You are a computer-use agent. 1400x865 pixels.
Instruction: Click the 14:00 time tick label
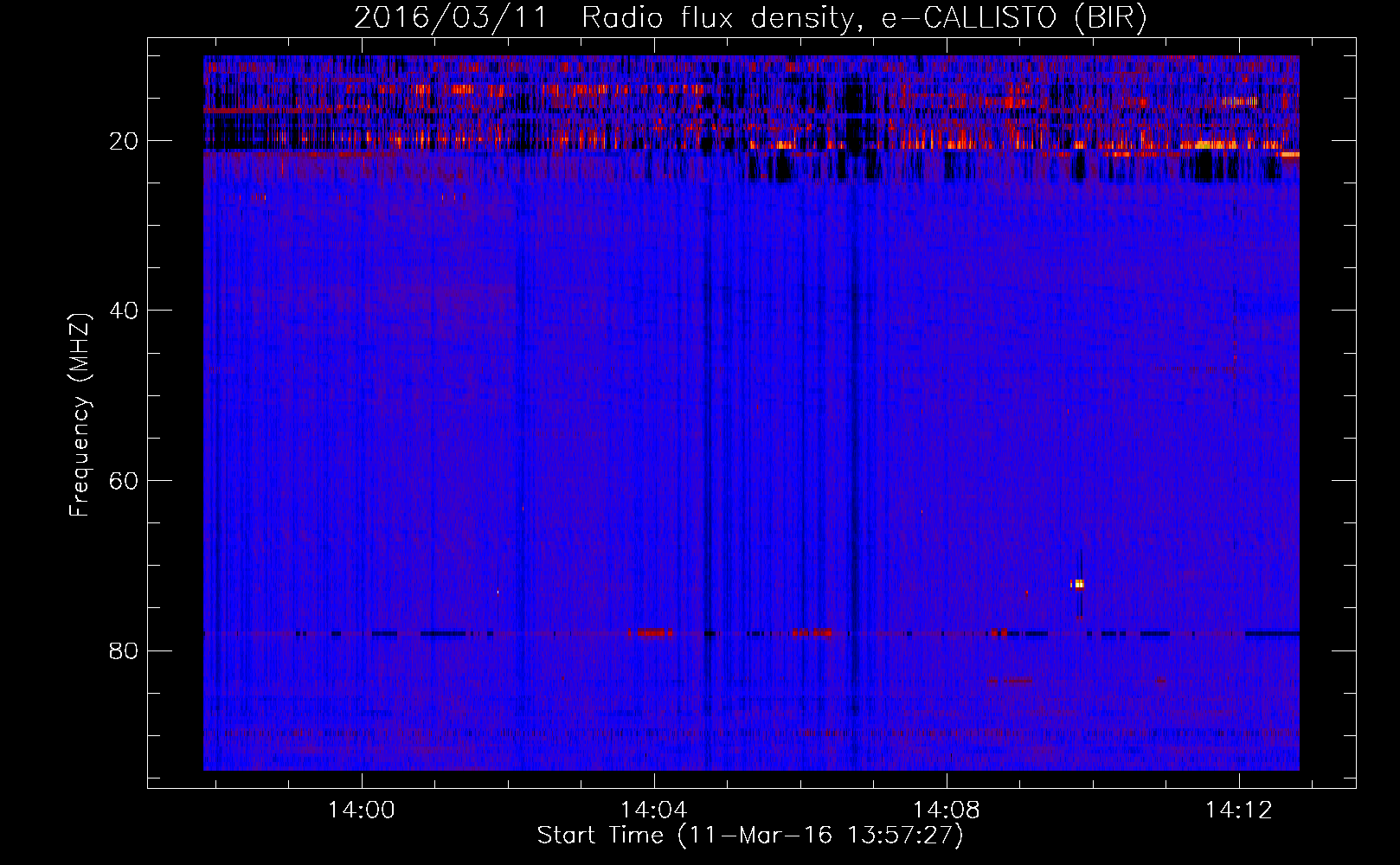tap(362, 811)
